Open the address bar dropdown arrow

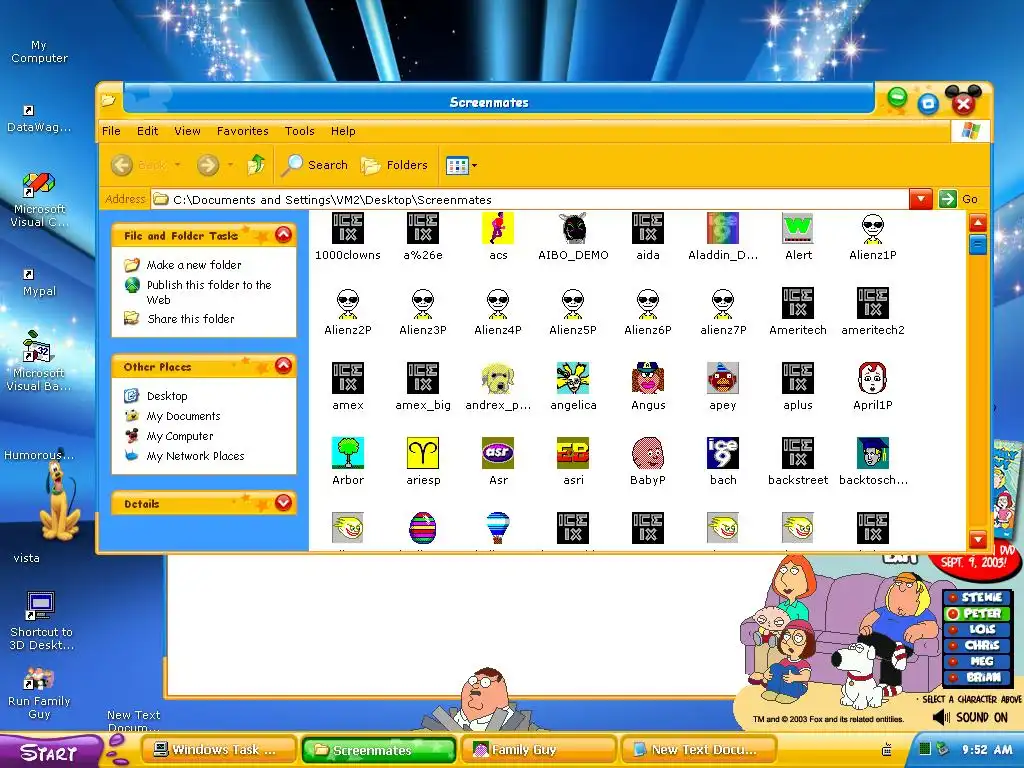[920, 199]
